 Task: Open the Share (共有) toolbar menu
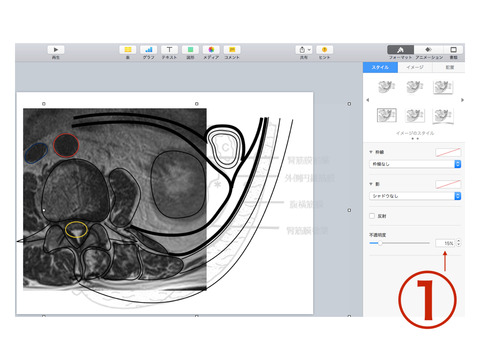[304, 50]
